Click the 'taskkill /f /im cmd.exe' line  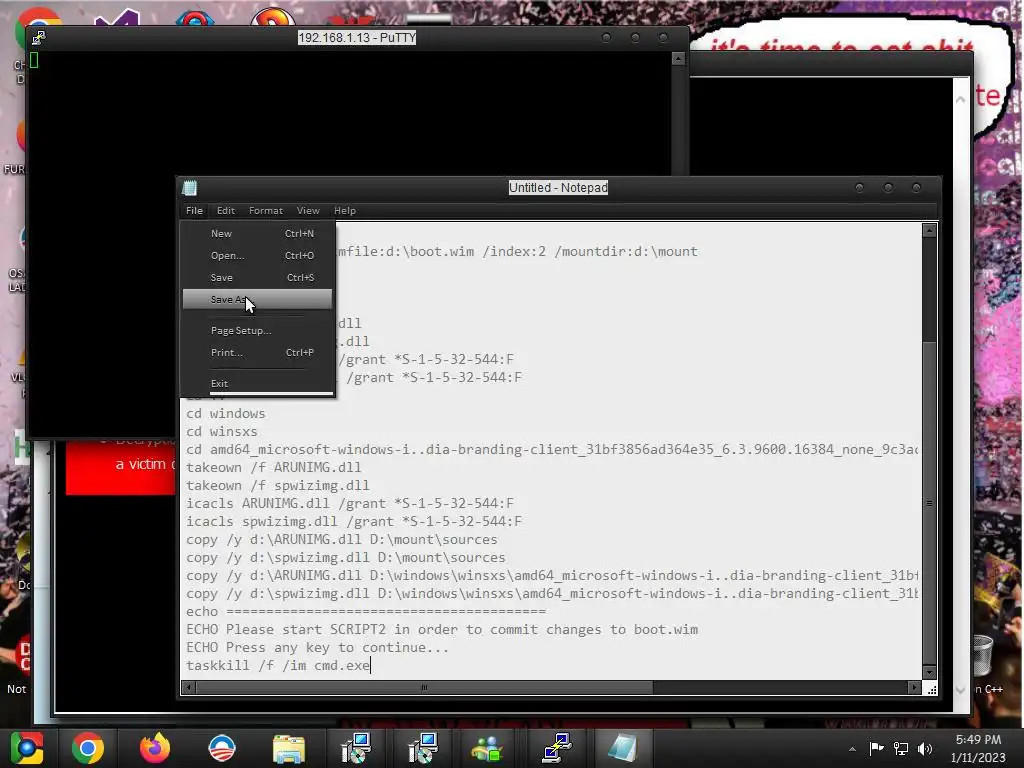point(278,665)
